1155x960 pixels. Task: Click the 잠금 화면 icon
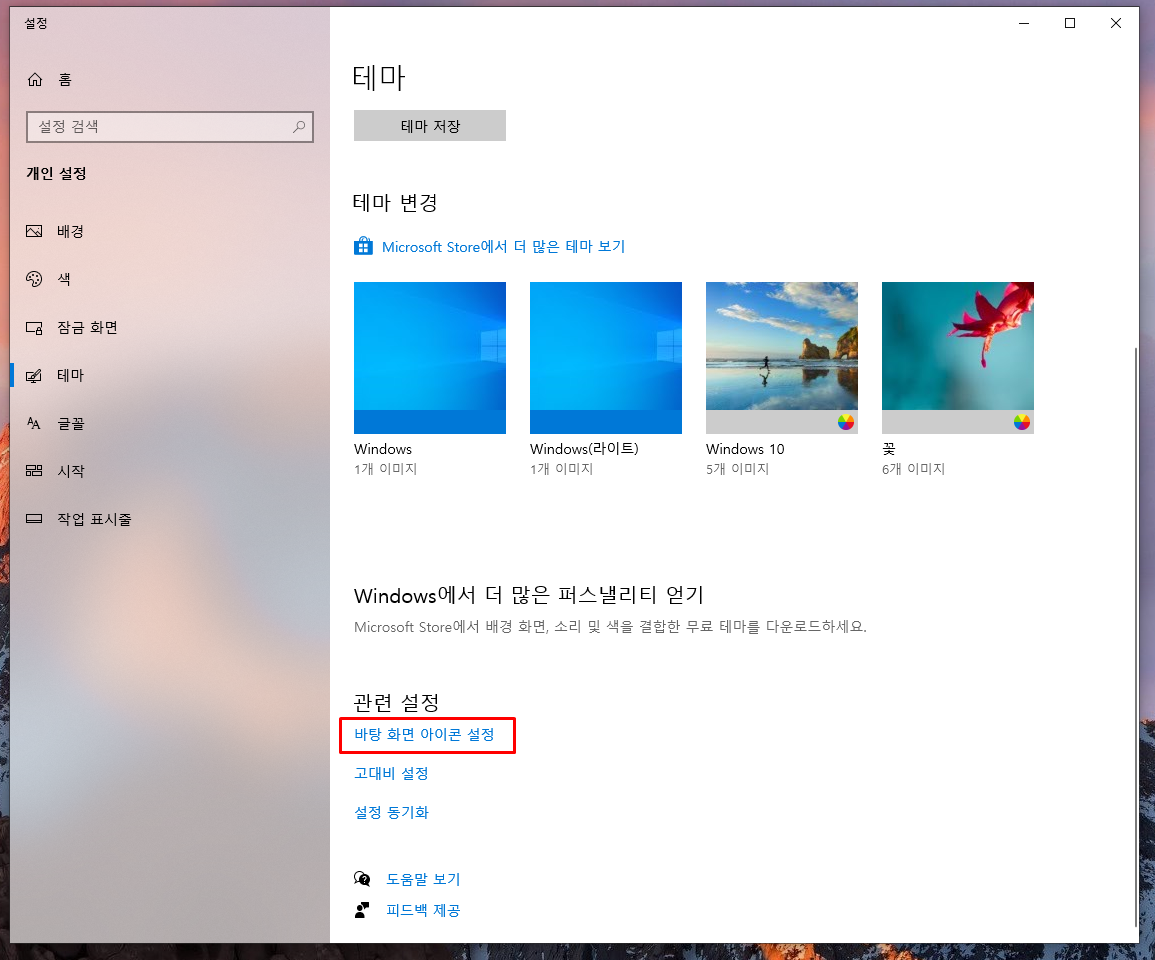[34, 327]
